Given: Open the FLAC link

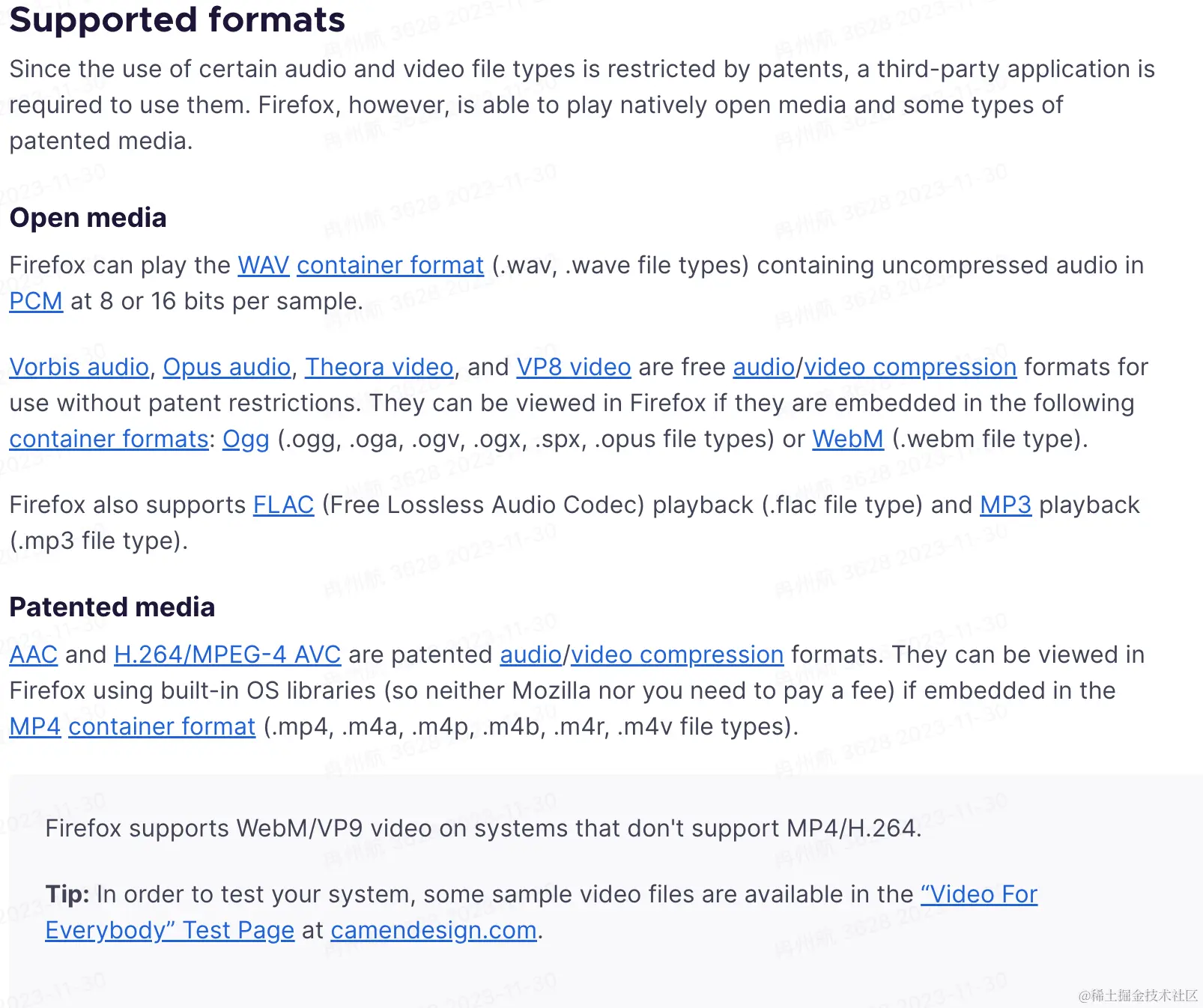Looking at the screenshot, I should click(x=284, y=505).
